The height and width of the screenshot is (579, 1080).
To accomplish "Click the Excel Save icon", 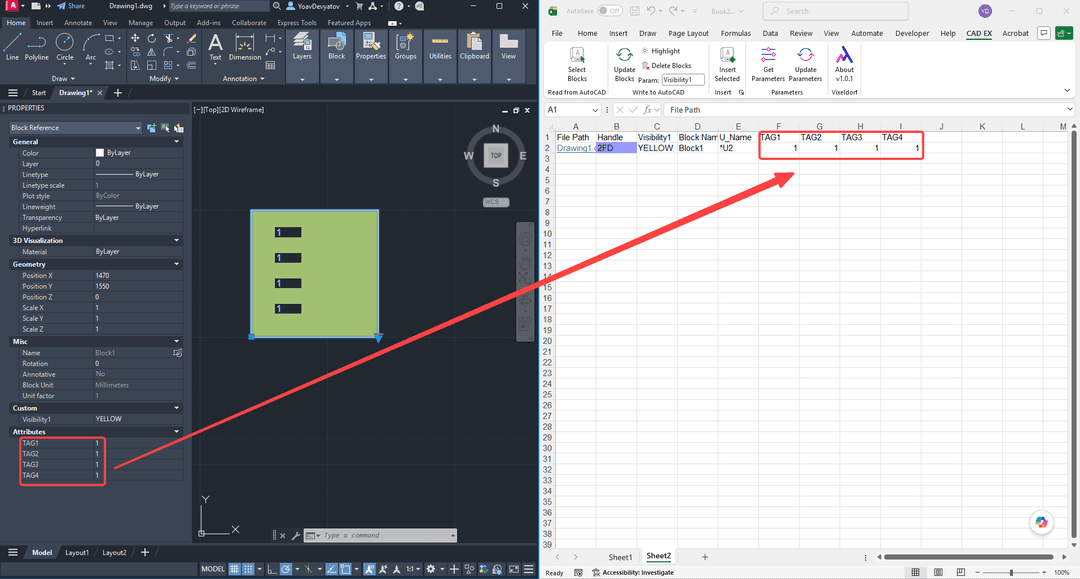I will coord(634,11).
